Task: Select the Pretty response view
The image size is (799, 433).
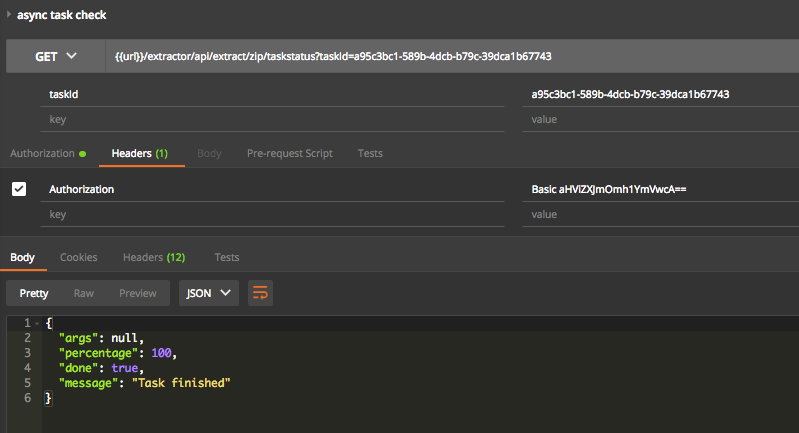Action: pos(34,293)
